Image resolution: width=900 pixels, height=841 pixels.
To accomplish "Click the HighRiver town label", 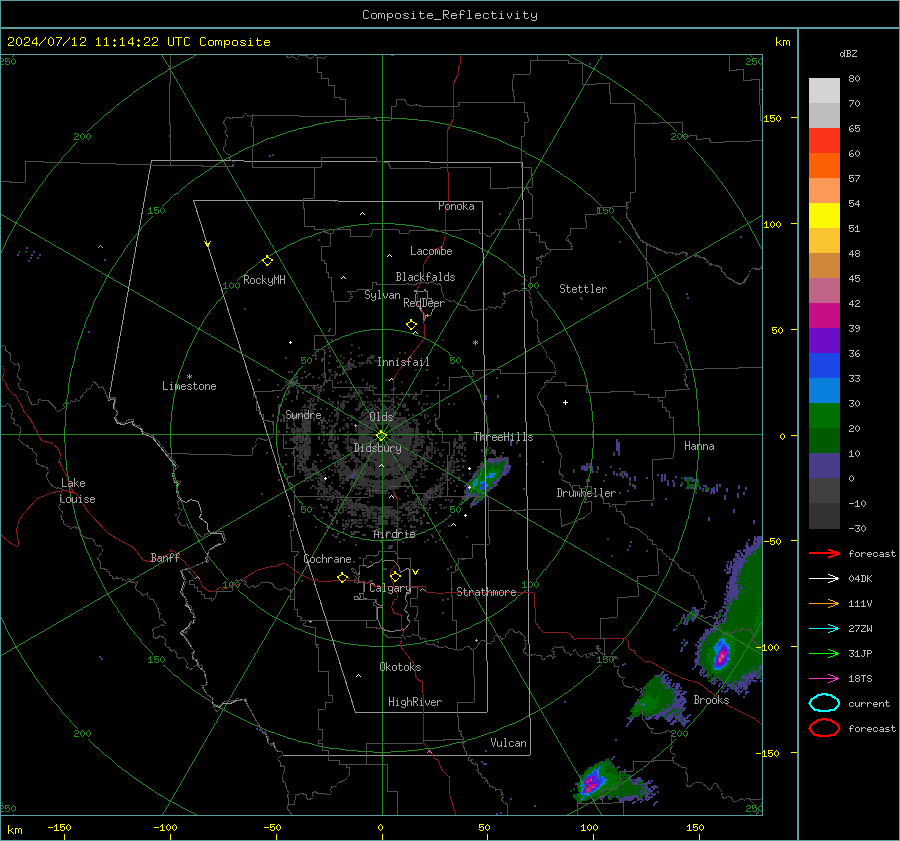I will pos(415,702).
